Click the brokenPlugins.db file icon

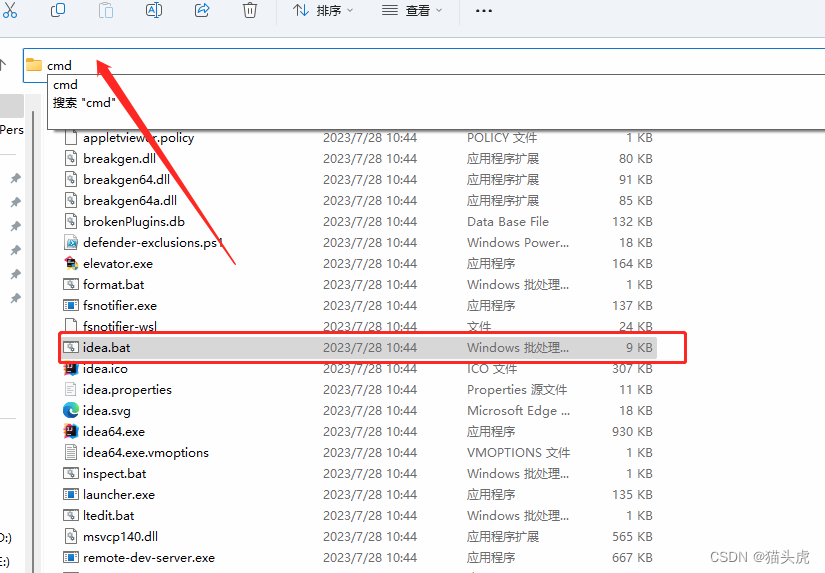point(71,222)
